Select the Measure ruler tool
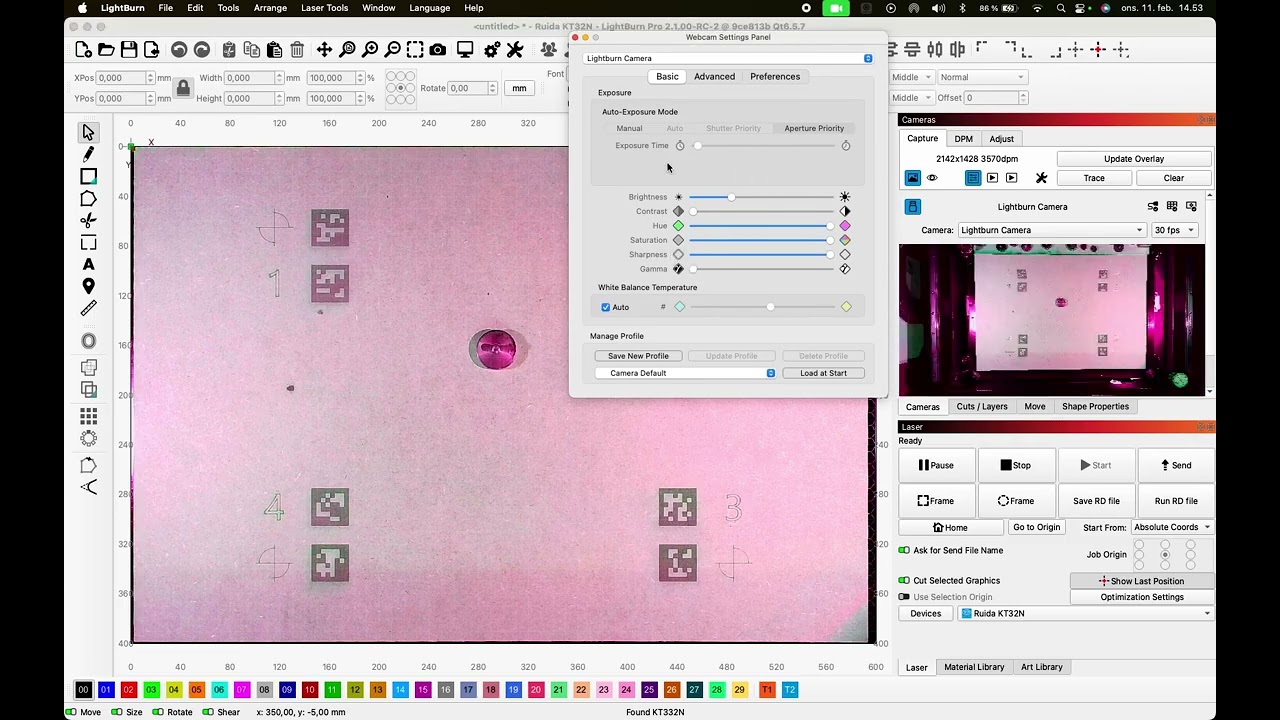1280x720 pixels. pos(88,309)
